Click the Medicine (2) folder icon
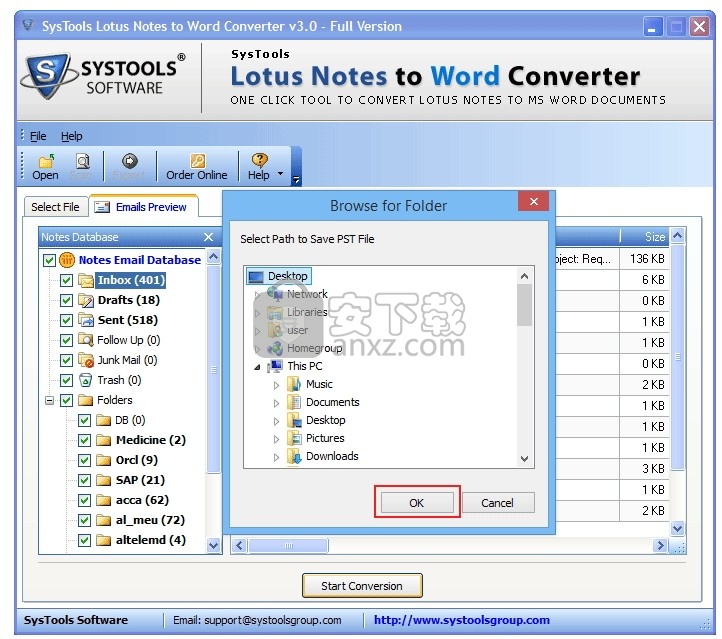 [104, 440]
